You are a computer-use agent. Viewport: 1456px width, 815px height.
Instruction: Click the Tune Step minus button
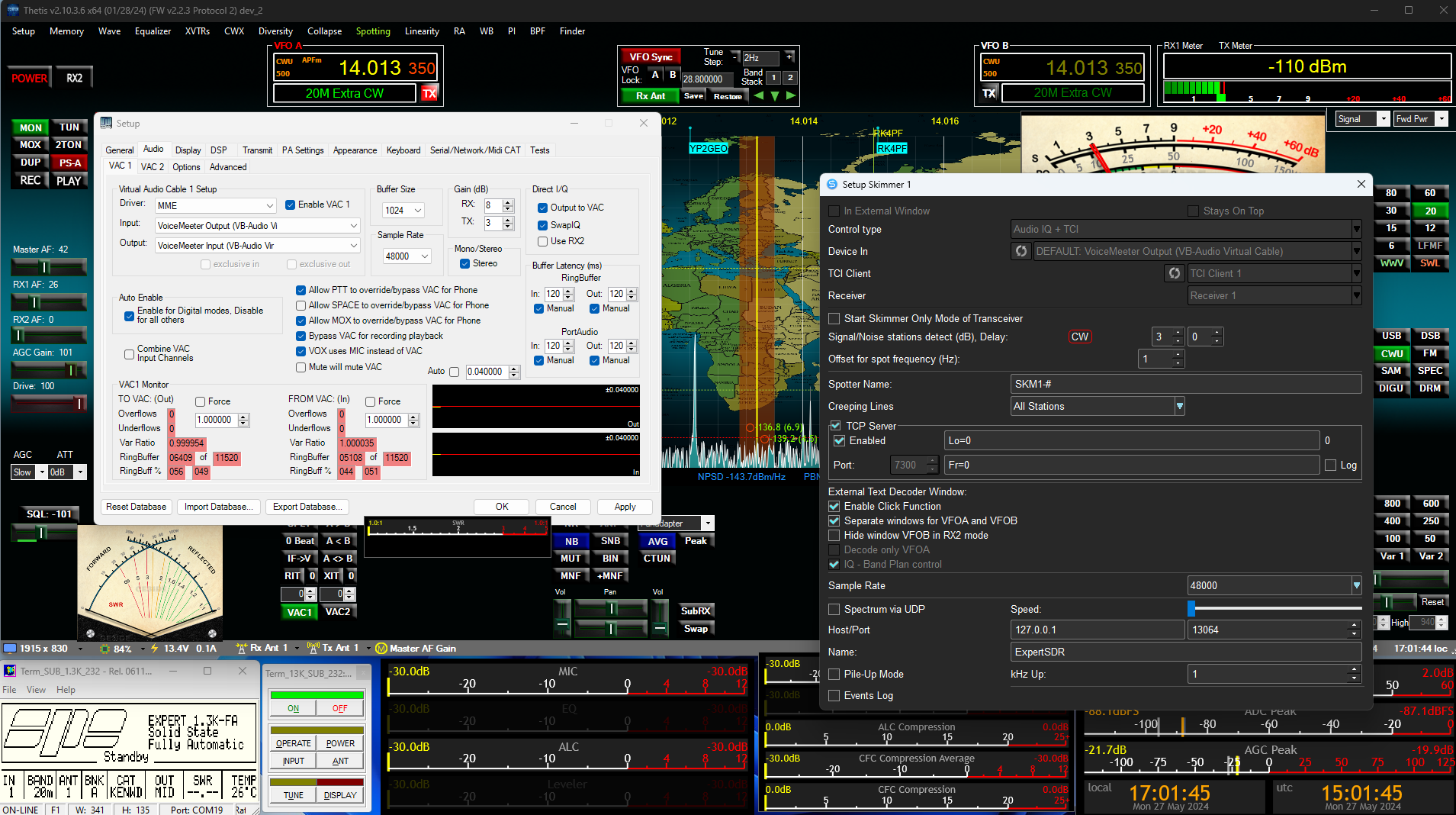point(734,56)
